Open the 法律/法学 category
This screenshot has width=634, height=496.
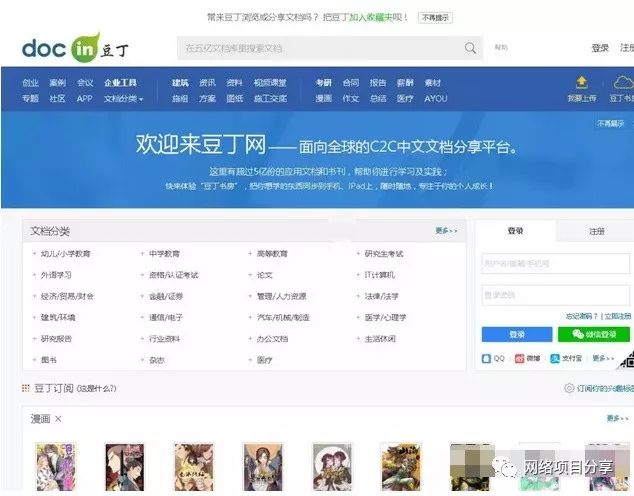pos(381,296)
